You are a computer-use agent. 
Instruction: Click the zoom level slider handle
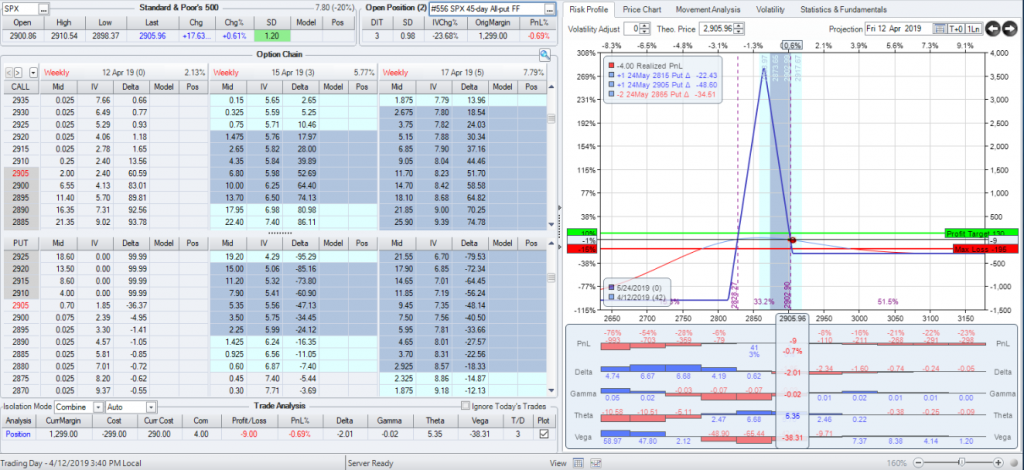coord(960,463)
